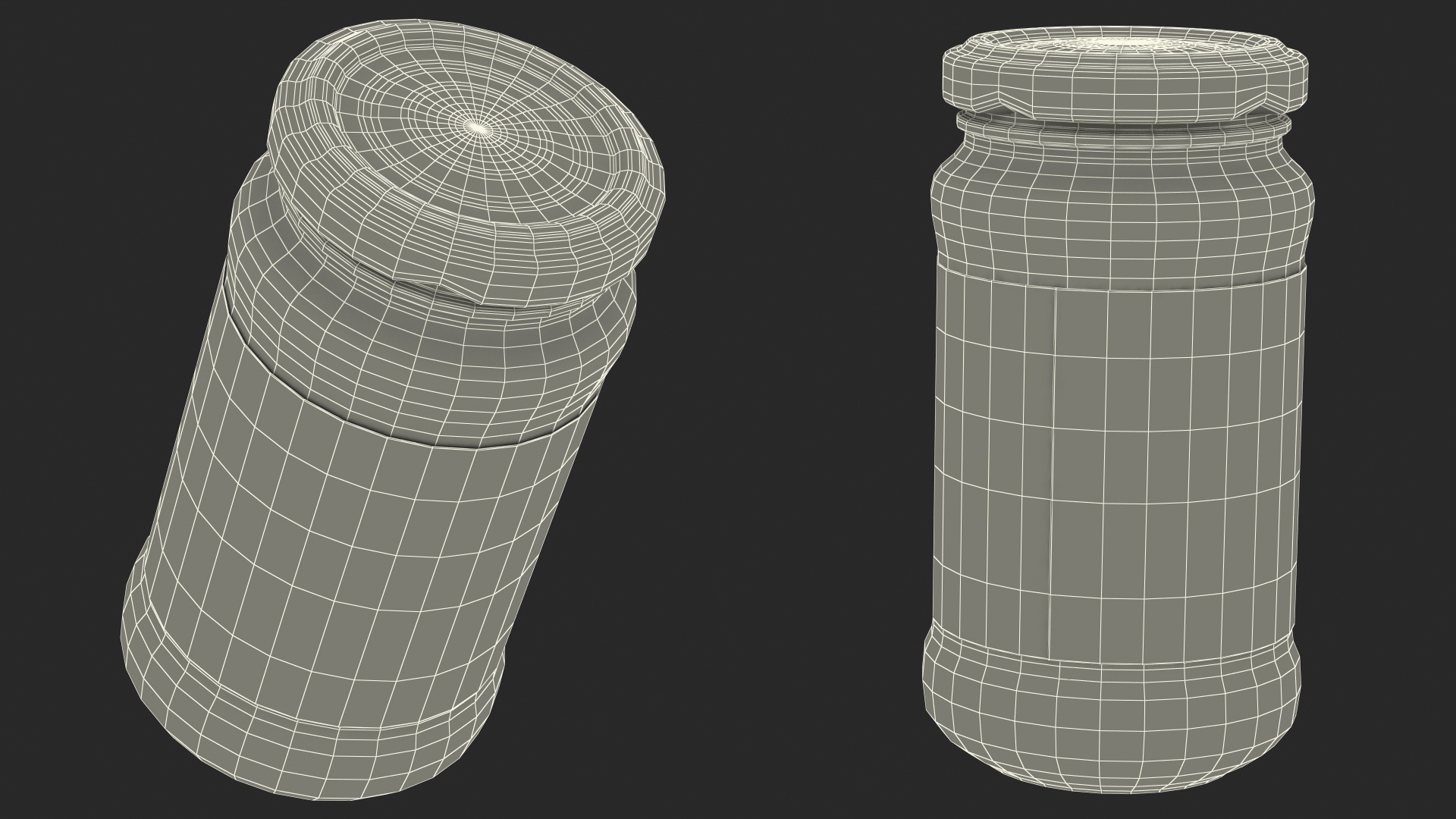Click the center pole of the tilted lid
Image resolution: width=1456 pixels, height=819 pixels.
pyautogui.click(x=479, y=128)
